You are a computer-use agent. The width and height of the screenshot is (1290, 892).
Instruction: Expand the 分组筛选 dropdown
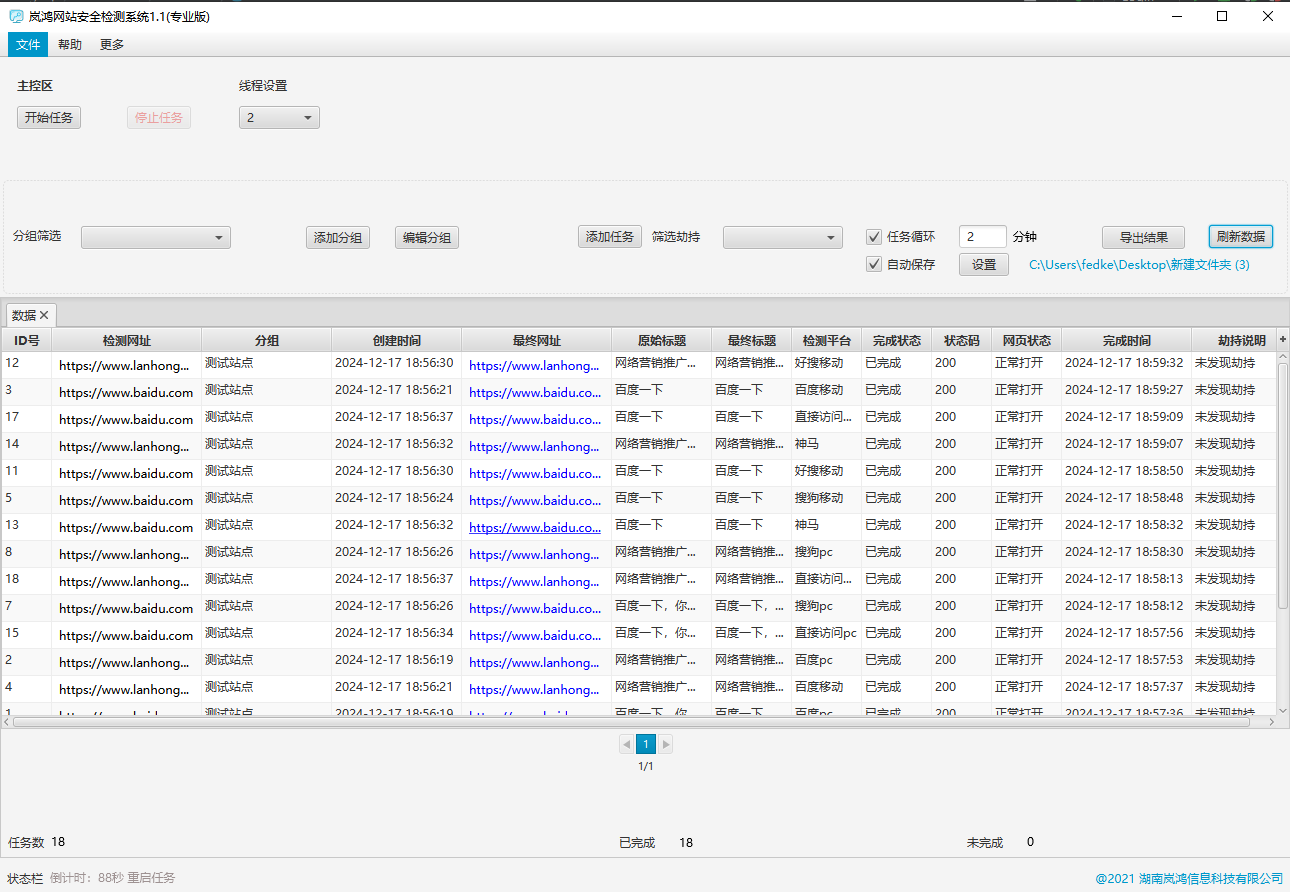coord(156,237)
